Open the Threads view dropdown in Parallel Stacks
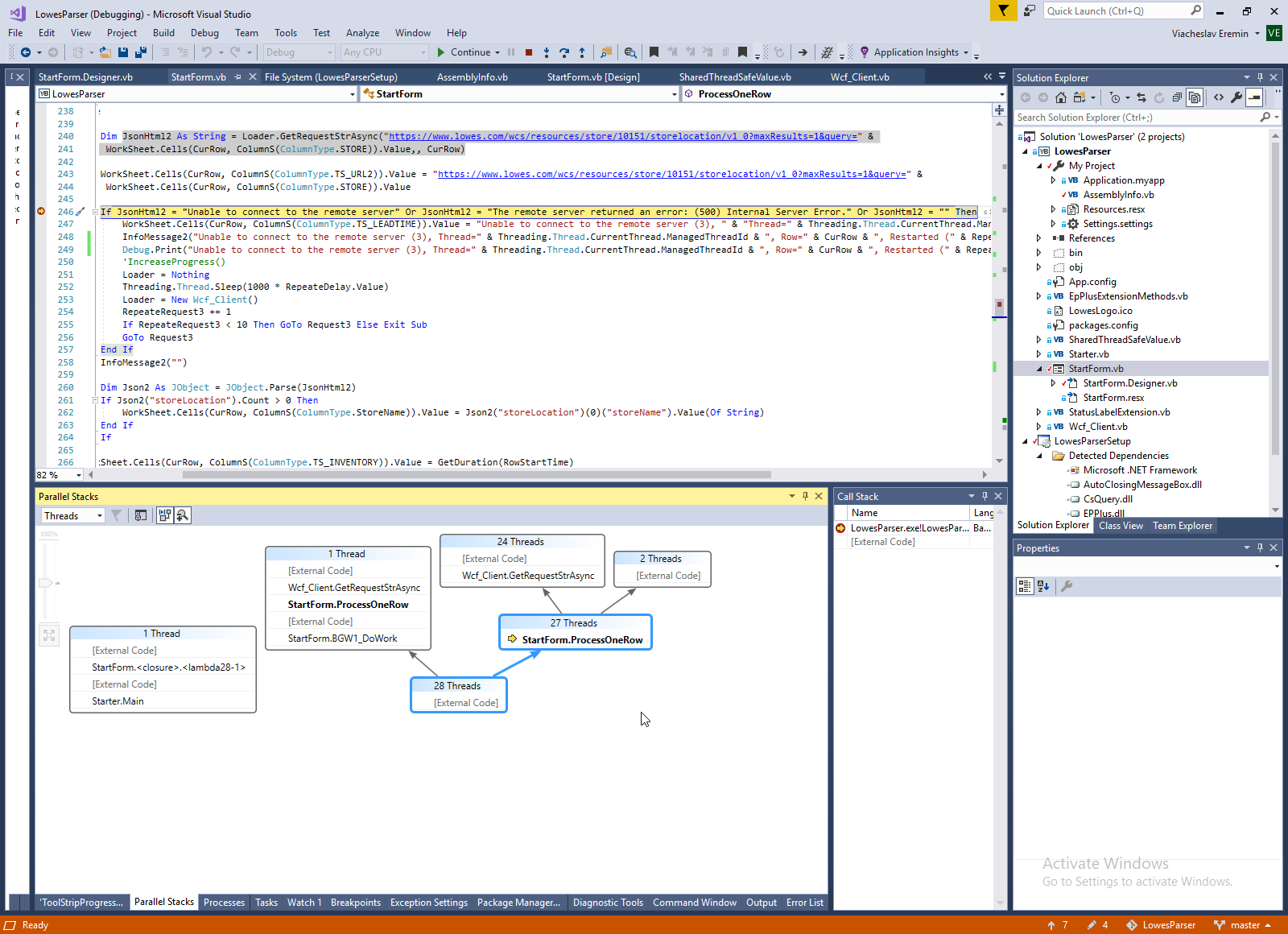Screen dimensions: 1288x934 click(73, 515)
